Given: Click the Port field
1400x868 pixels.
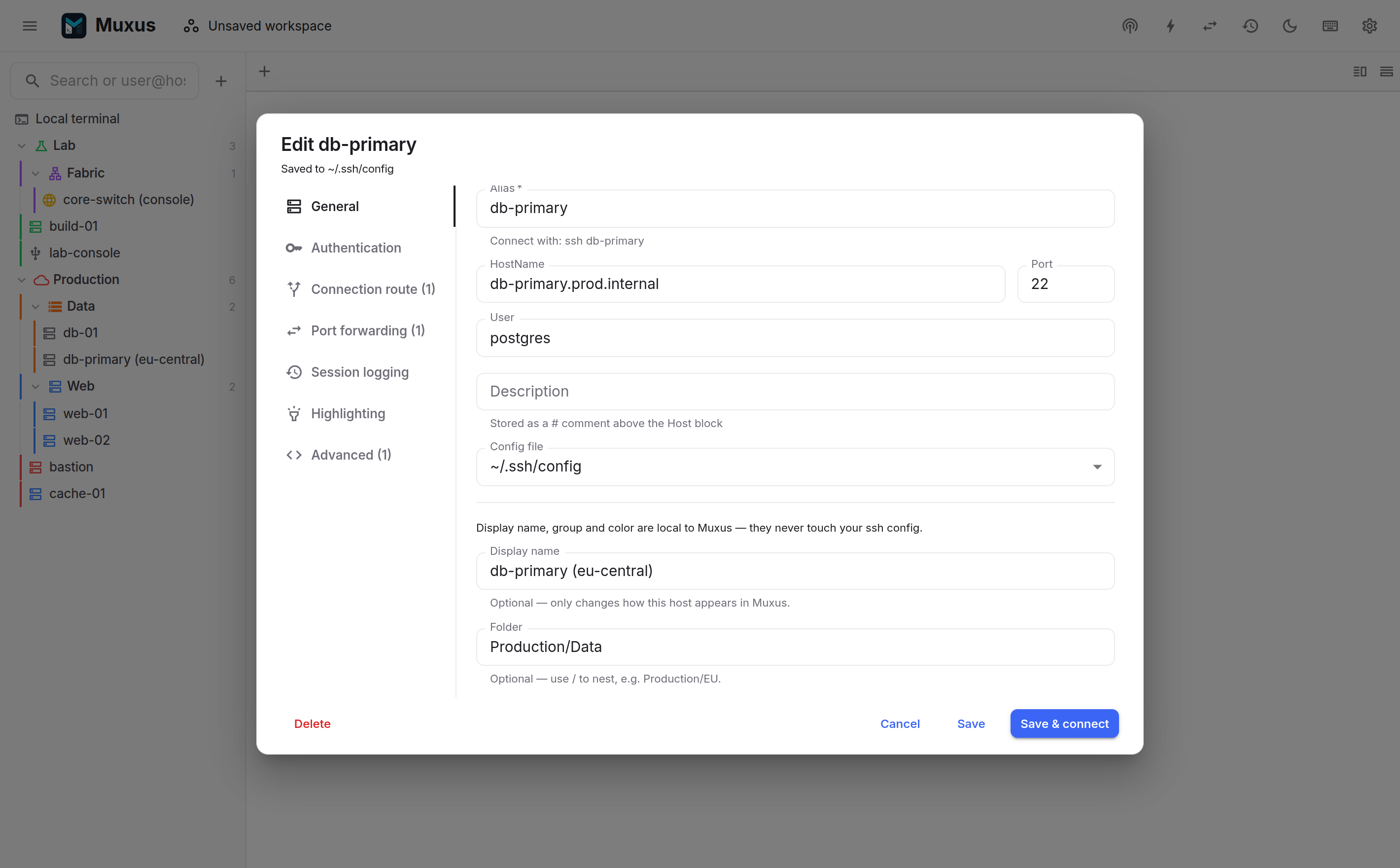Looking at the screenshot, I should click(1066, 284).
